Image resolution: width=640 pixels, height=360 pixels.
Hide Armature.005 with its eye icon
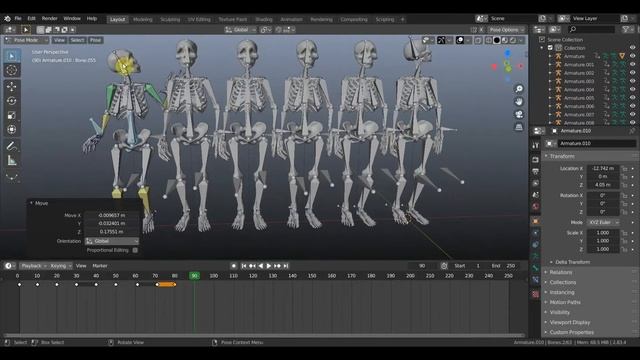click(x=633, y=98)
